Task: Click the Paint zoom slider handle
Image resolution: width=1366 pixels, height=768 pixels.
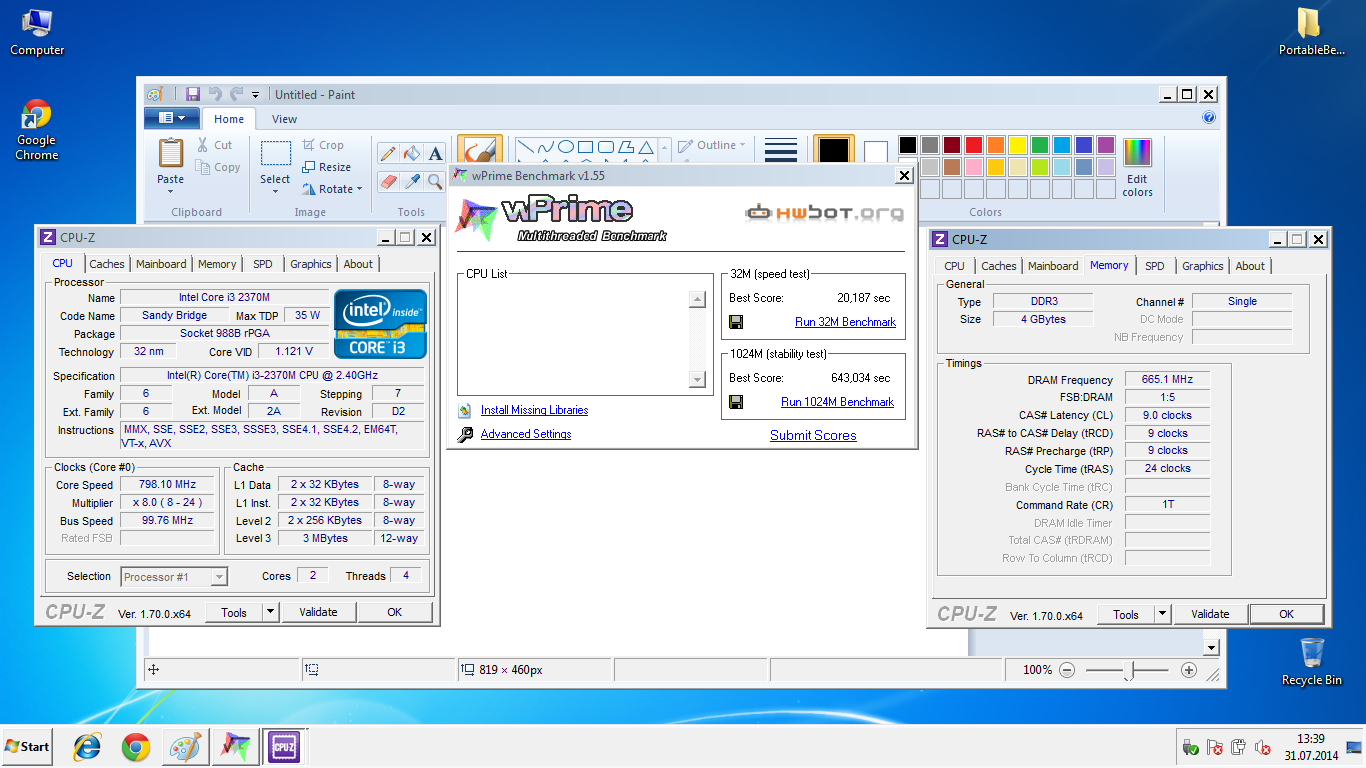Action: pos(1129,671)
